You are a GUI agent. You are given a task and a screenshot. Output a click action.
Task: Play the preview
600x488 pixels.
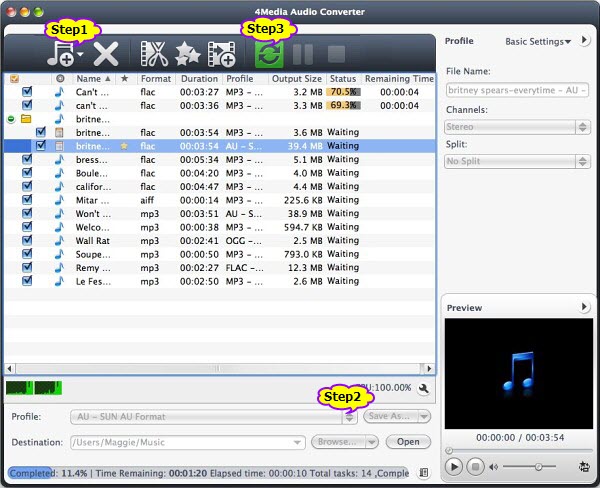pos(454,467)
